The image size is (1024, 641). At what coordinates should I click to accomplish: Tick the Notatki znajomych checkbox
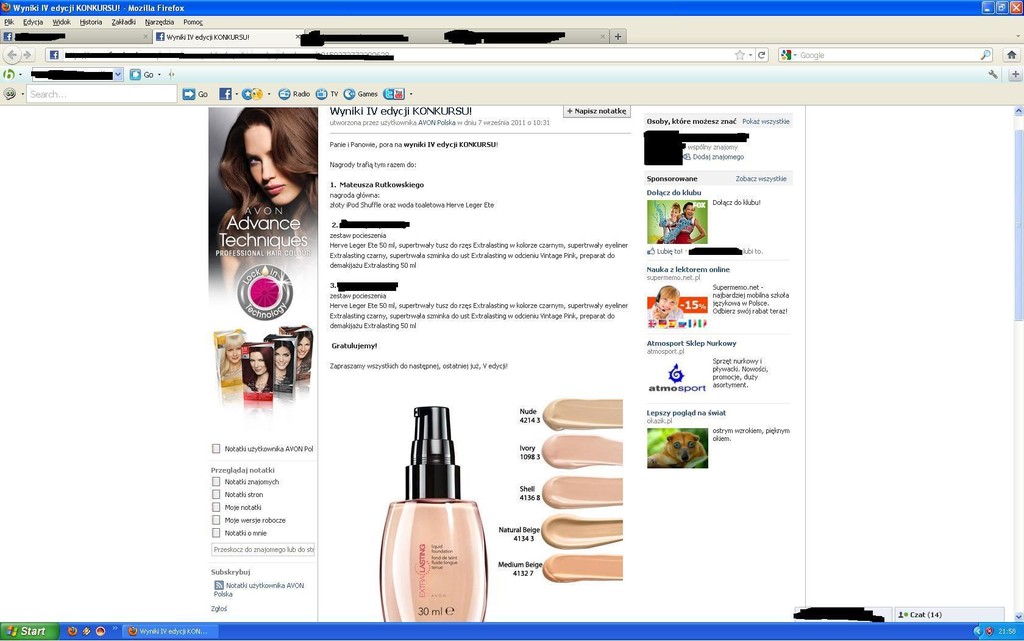pyautogui.click(x=216, y=482)
